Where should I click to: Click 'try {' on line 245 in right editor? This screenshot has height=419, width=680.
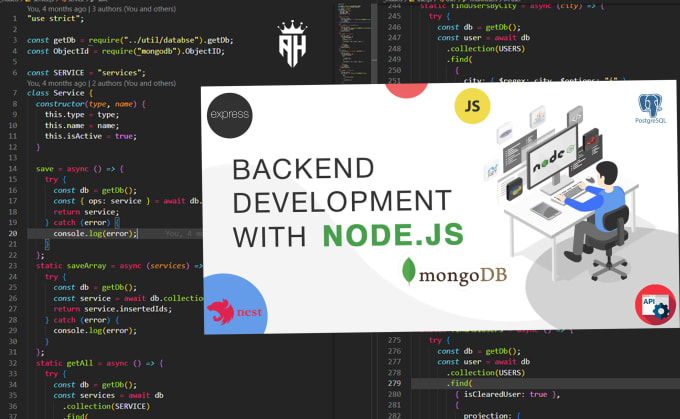(439, 16)
